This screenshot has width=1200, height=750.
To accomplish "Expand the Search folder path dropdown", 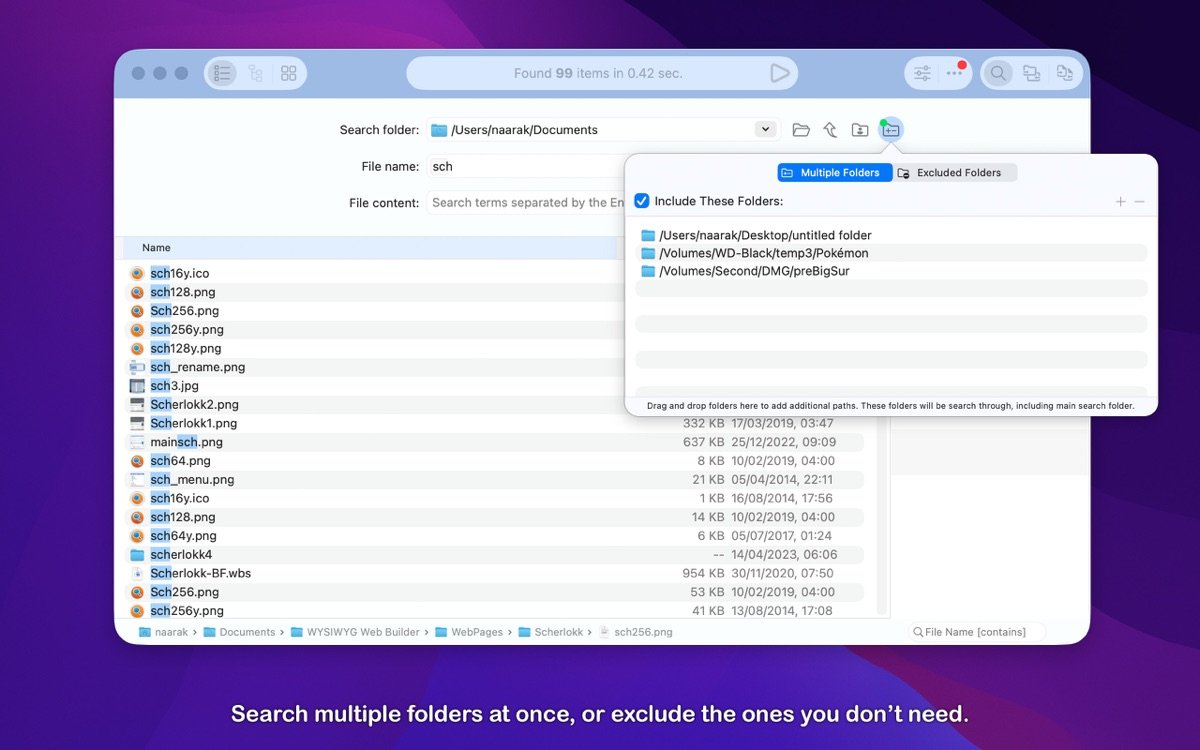I will (765, 129).
